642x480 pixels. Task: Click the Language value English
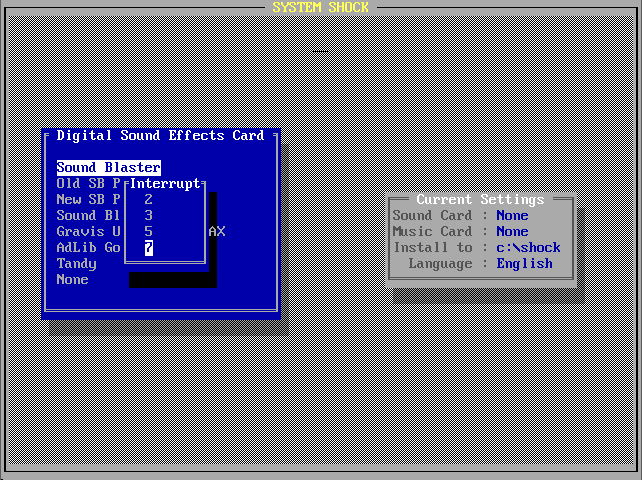pos(524,264)
